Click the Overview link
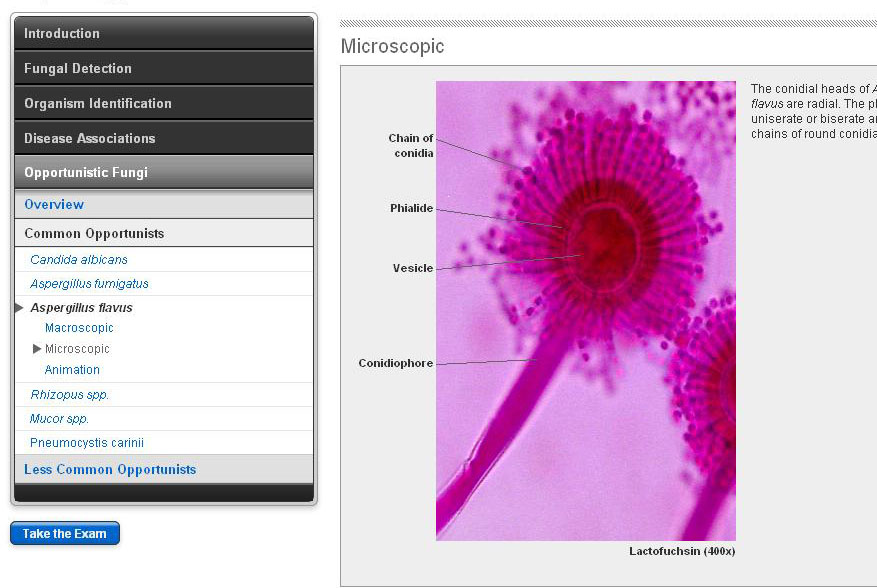 pyautogui.click(x=54, y=205)
